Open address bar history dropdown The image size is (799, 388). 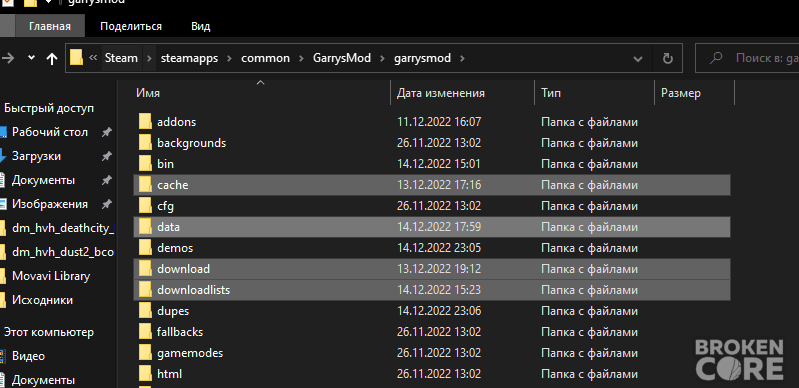[637, 59]
